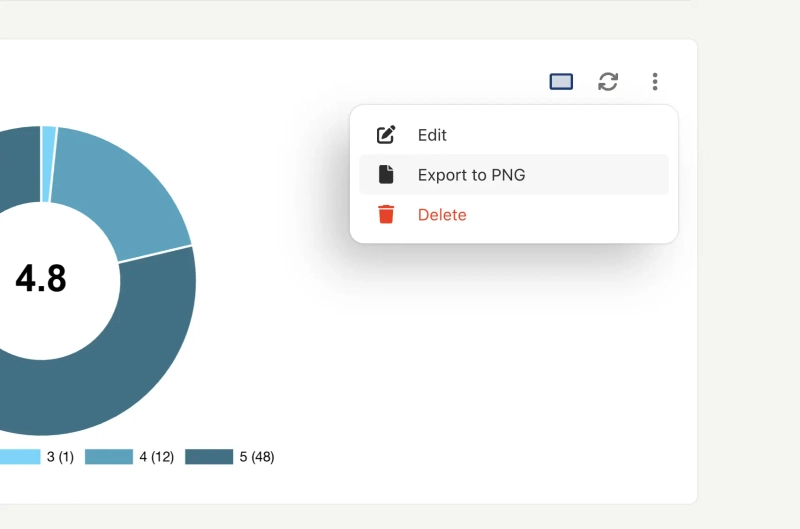This screenshot has height=529, width=800.
Task: Click the red trash can icon
Action: tap(386, 215)
